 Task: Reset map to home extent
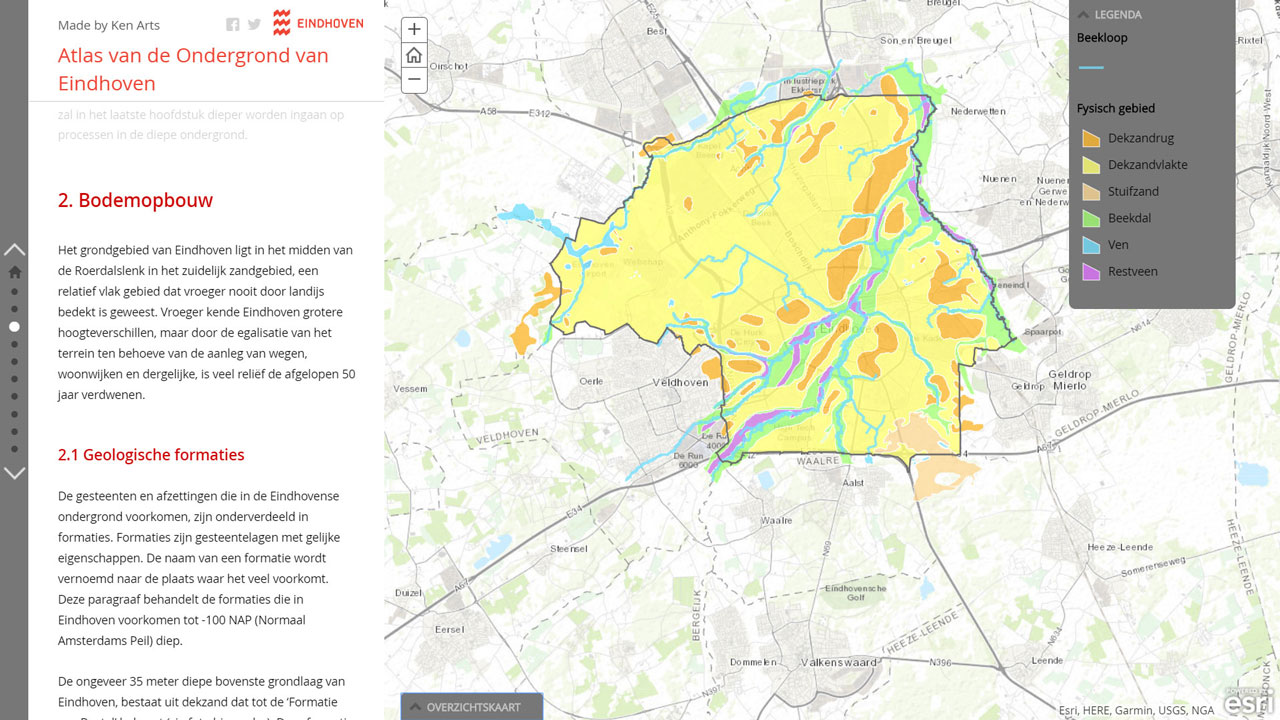point(414,55)
